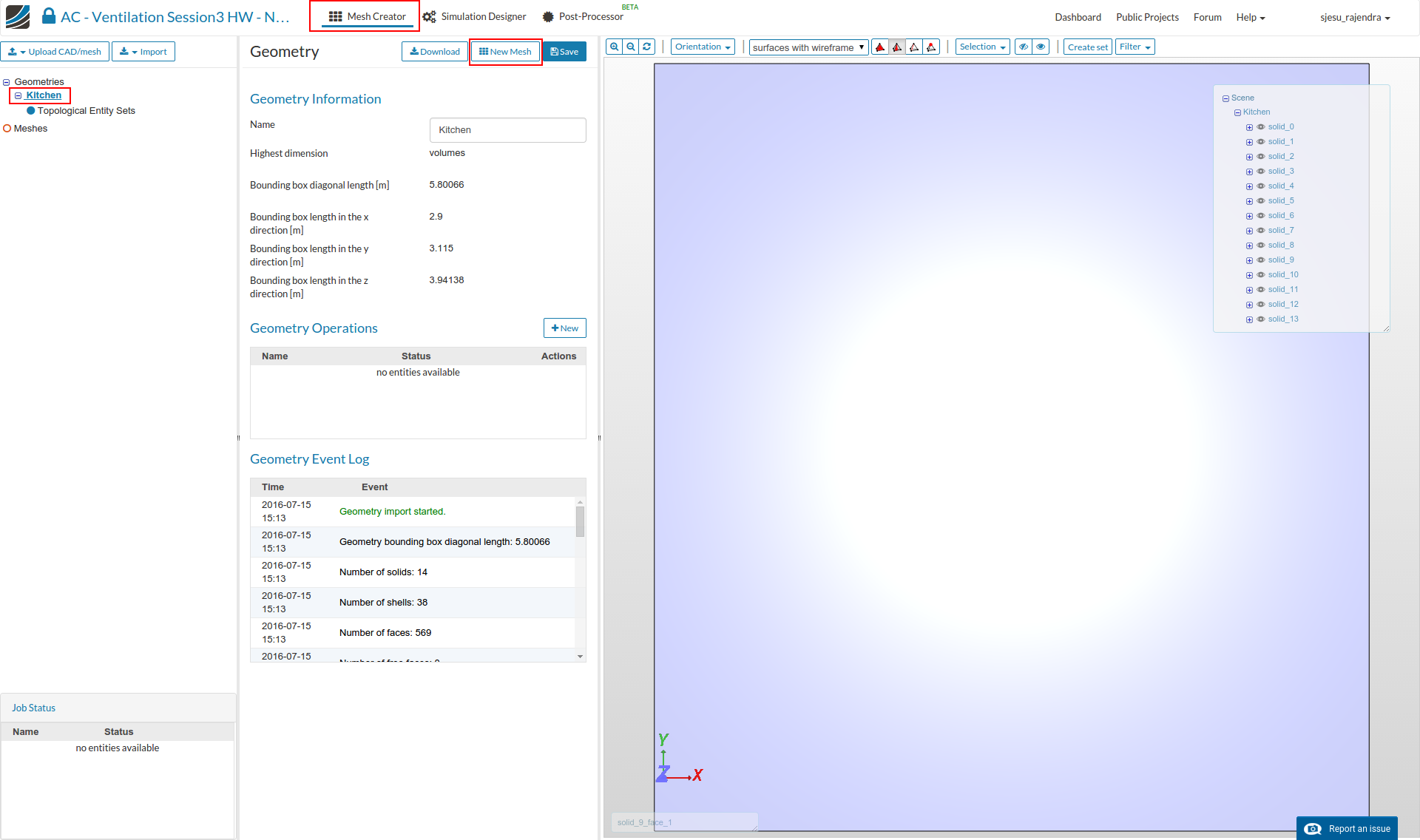Switch to the Simulation Designer tab
Image resolution: width=1420 pixels, height=840 pixels.
tap(475, 16)
